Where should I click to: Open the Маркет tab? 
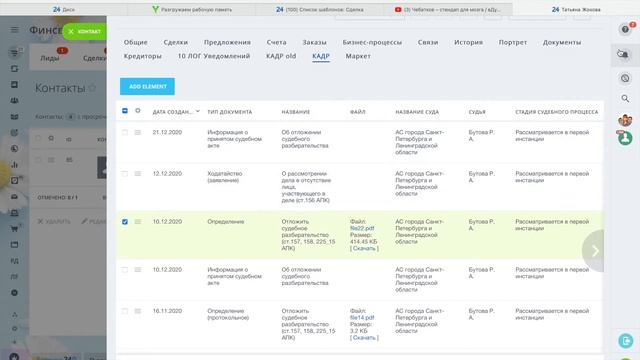[x=358, y=56]
